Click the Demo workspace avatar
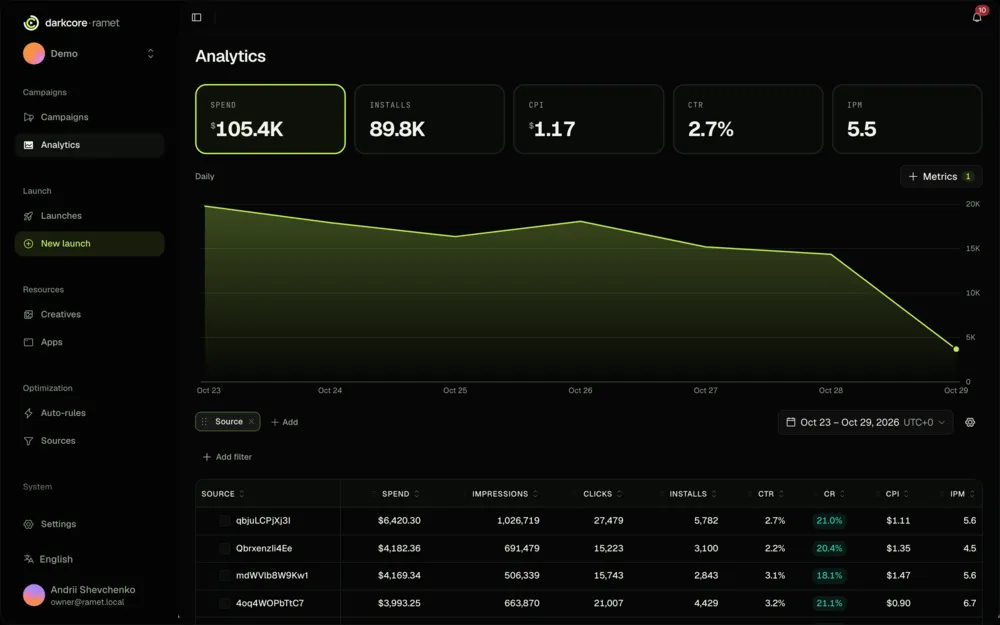 coord(34,54)
